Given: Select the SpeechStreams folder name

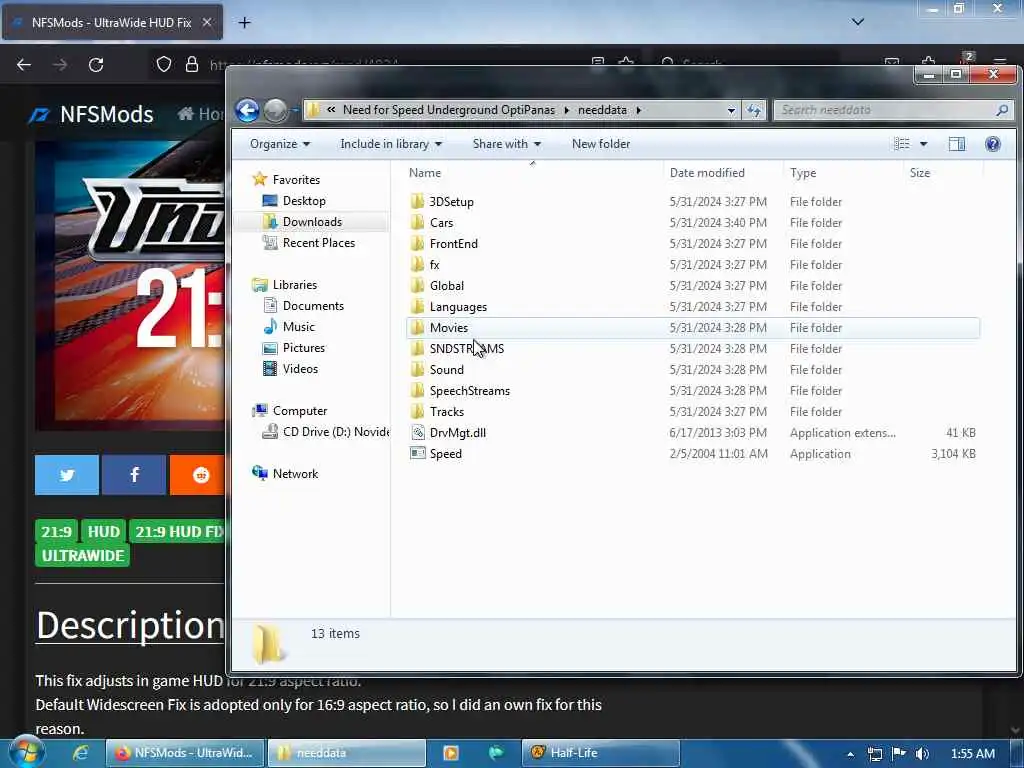Looking at the screenshot, I should point(470,391).
